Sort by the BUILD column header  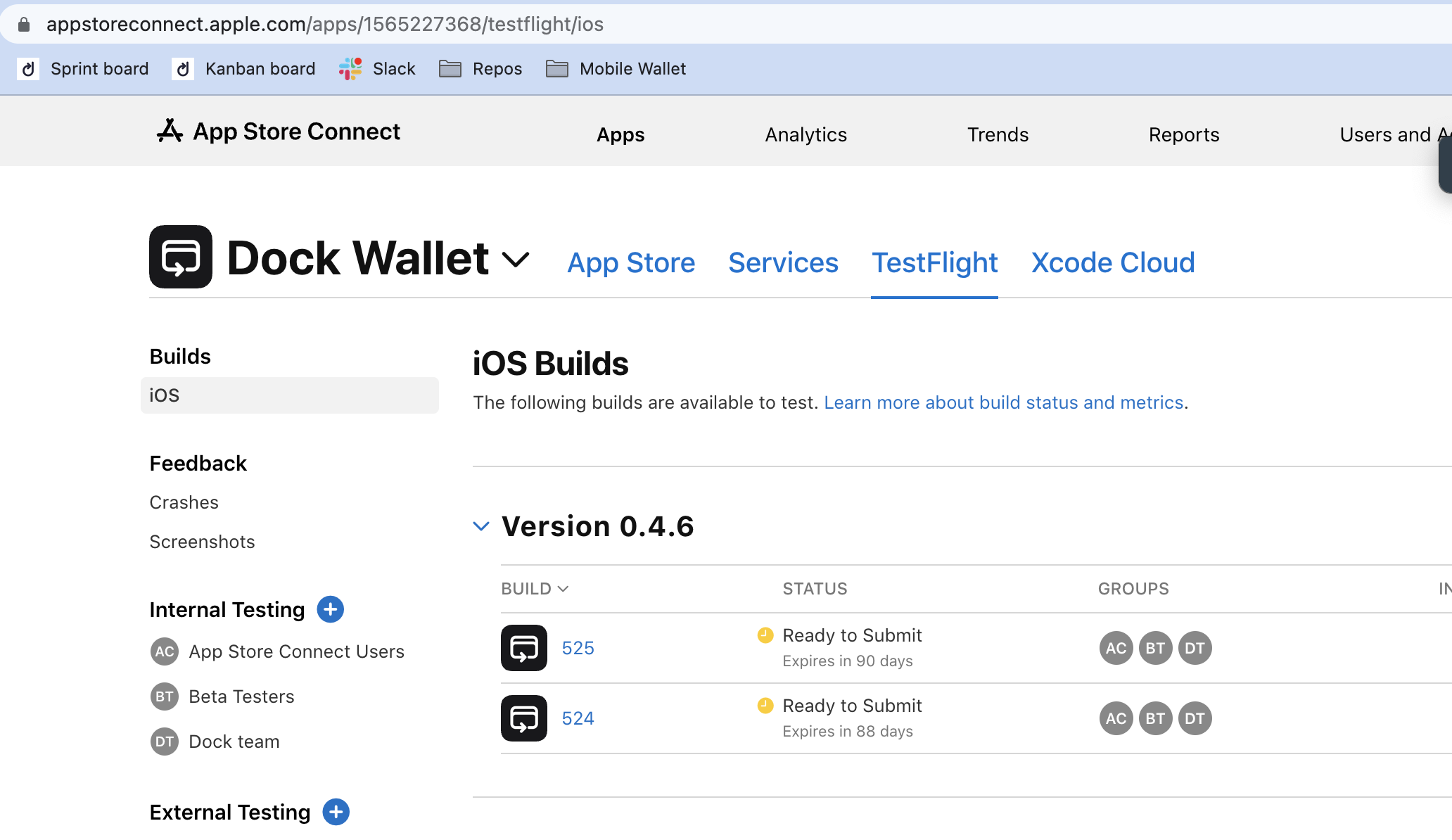tap(535, 589)
